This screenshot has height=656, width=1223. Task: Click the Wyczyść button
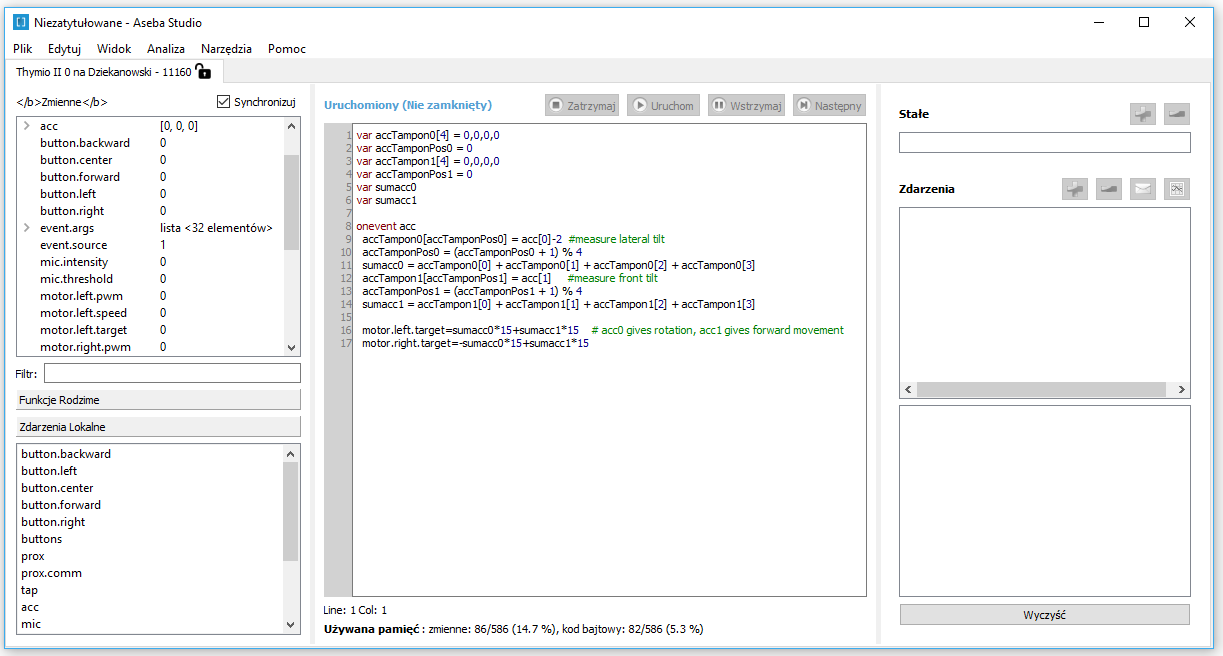(1044, 615)
